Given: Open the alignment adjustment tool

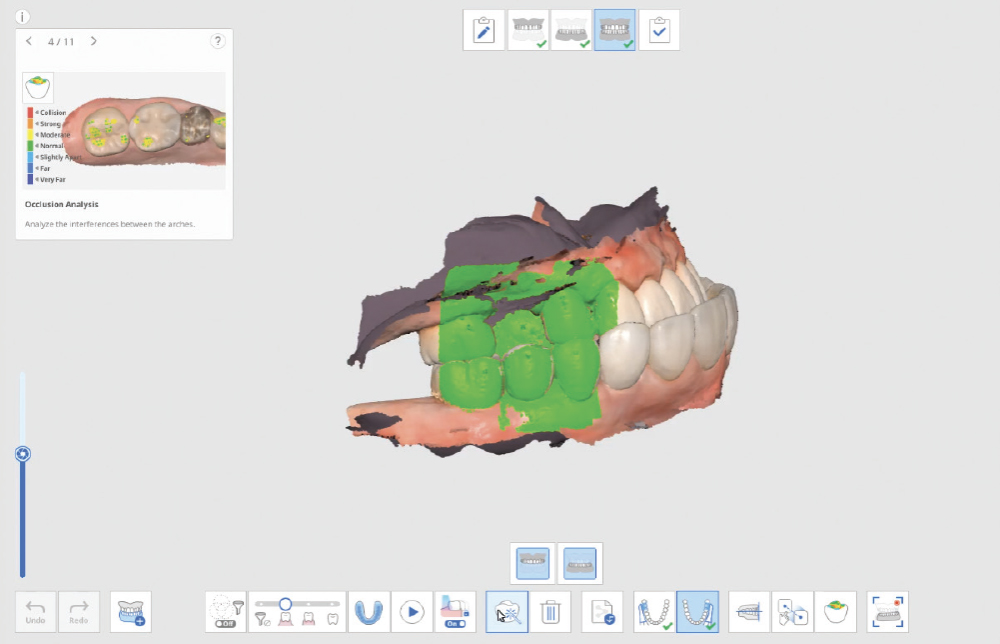Looking at the screenshot, I should click(x=793, y=611).
